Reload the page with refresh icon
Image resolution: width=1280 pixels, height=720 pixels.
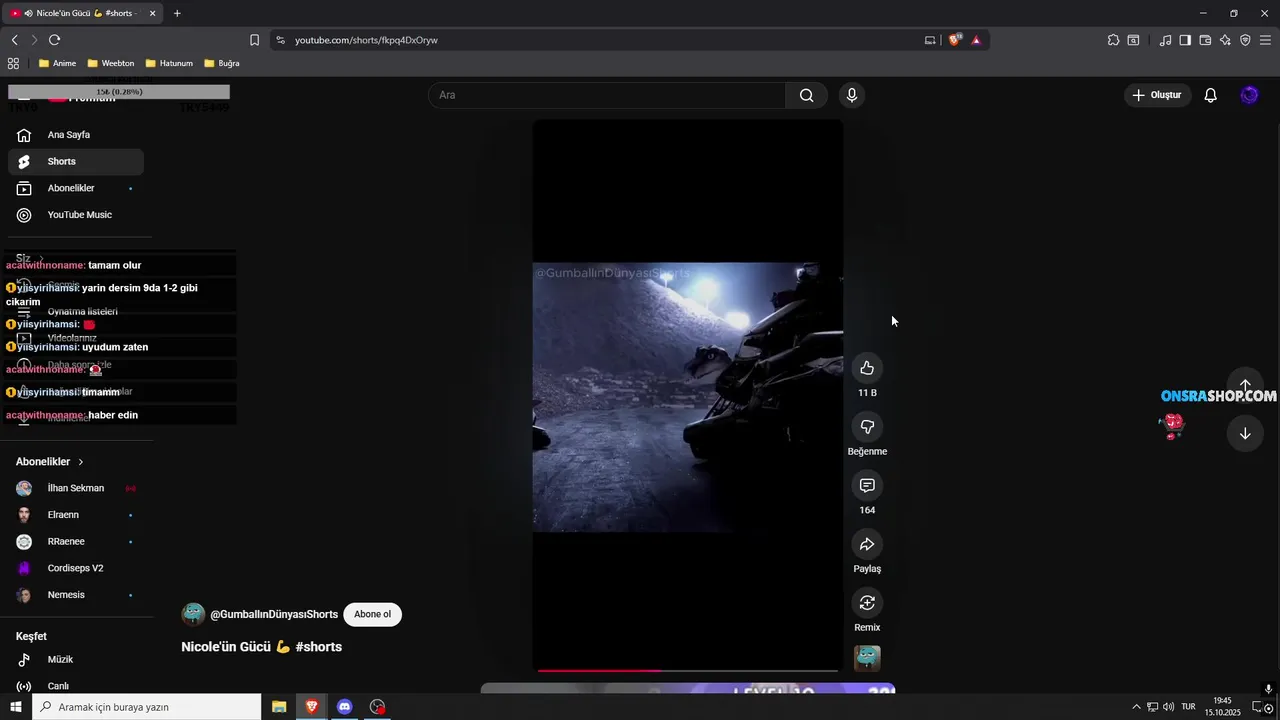pos(55,40)
